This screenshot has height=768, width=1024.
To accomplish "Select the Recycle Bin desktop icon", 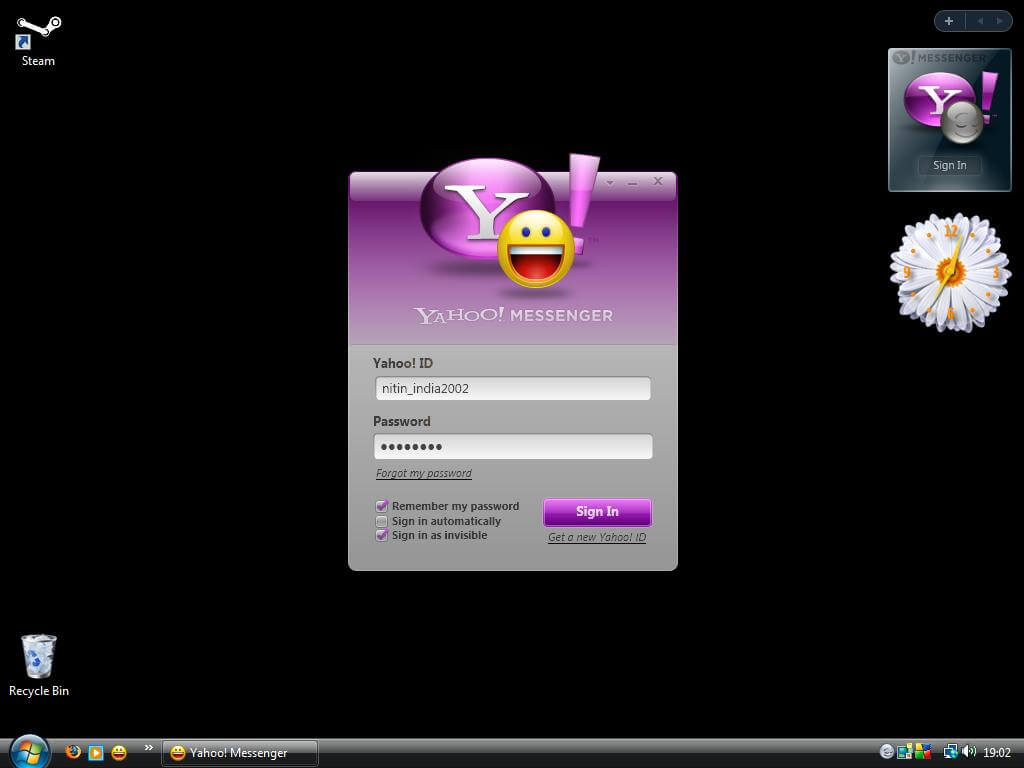I will point(38,658).
